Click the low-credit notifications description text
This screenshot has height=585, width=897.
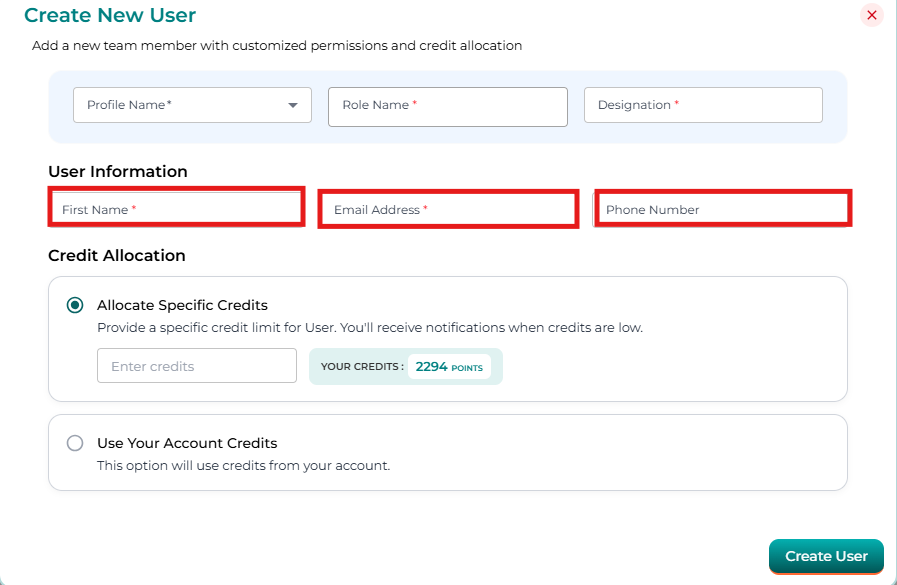coord(370,327)
